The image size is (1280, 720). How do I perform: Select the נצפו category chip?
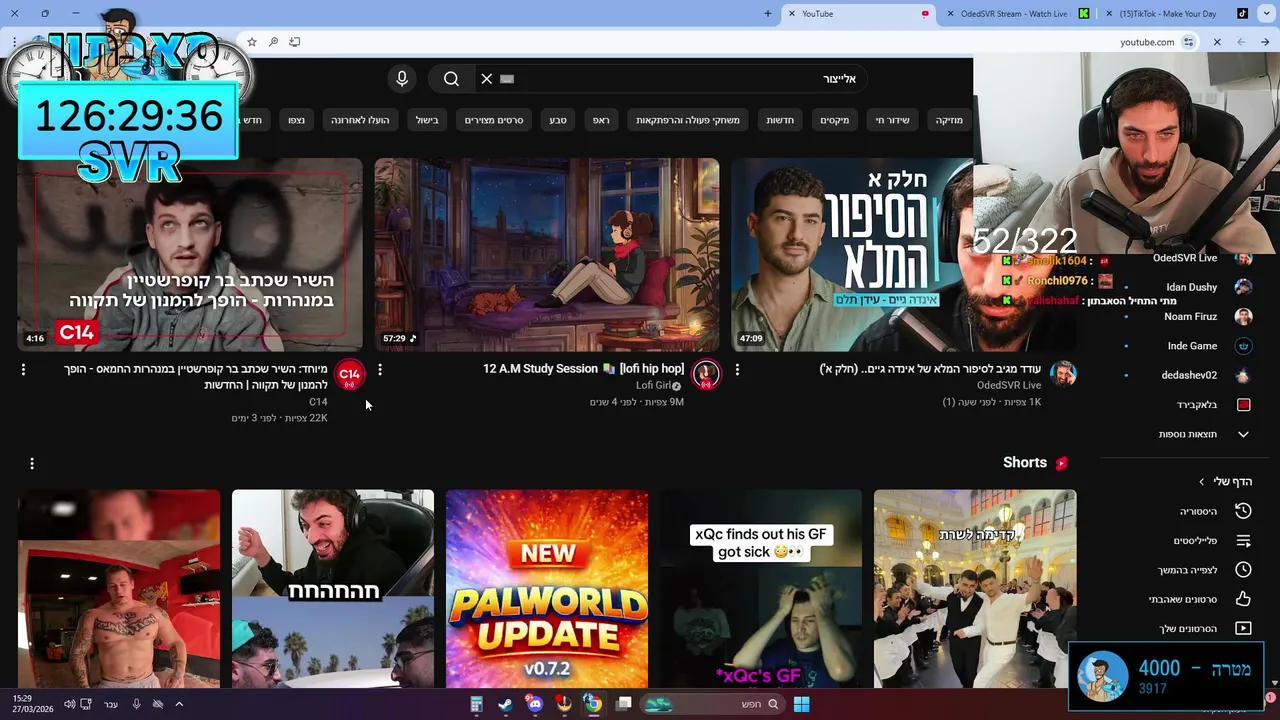[x=297, y=120]
